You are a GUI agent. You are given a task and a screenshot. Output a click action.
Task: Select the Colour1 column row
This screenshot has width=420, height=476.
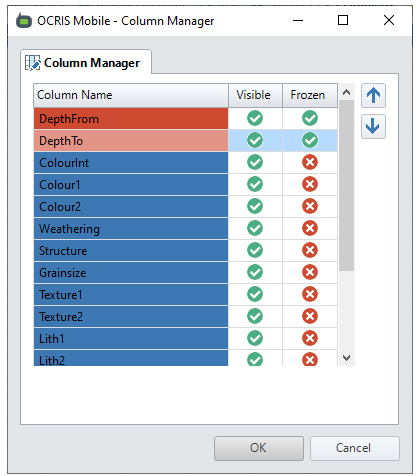(131, 185)
